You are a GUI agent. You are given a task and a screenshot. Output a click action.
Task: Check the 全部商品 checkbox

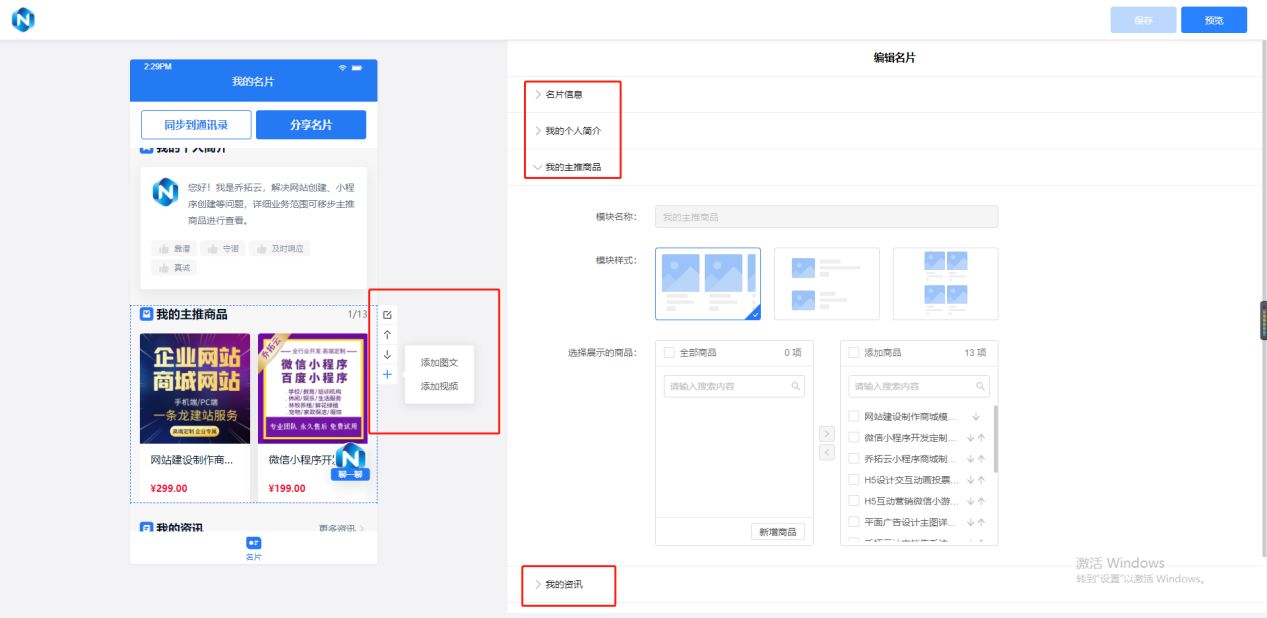[x=669, y=352]
